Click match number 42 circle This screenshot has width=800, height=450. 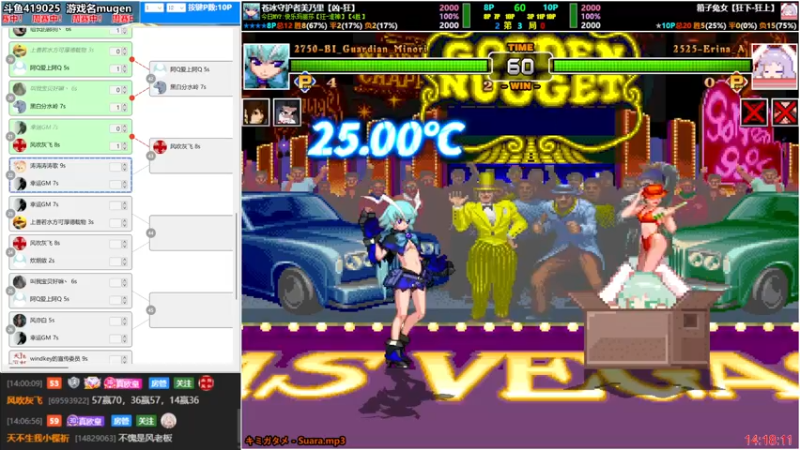click(151, 79)
